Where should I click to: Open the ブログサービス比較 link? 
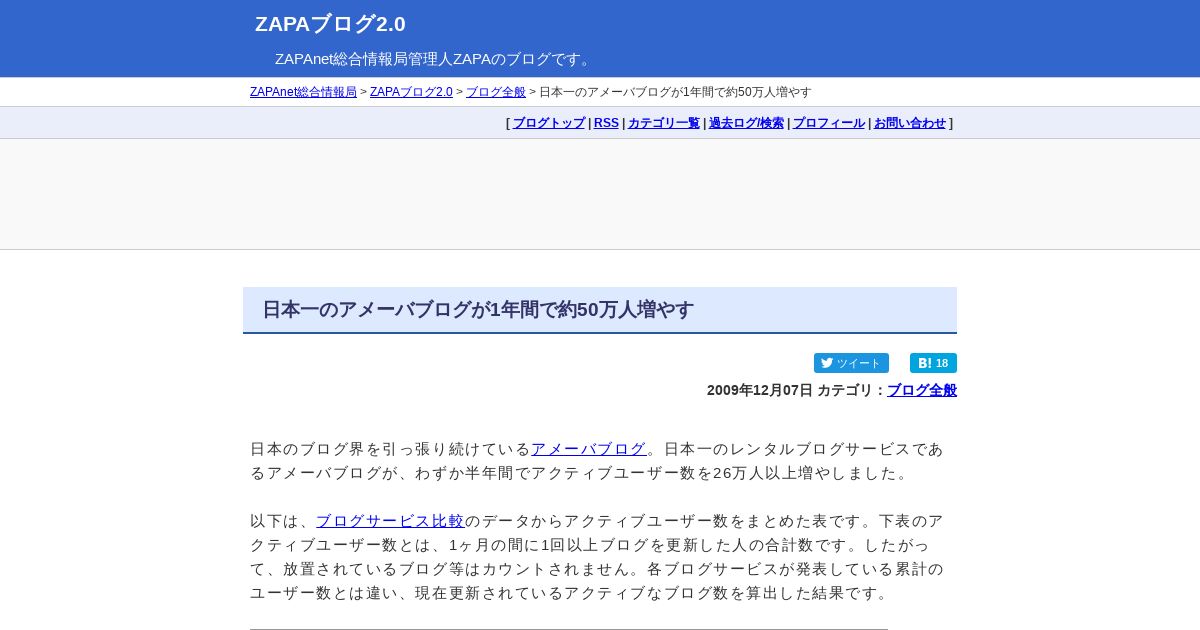390,521
